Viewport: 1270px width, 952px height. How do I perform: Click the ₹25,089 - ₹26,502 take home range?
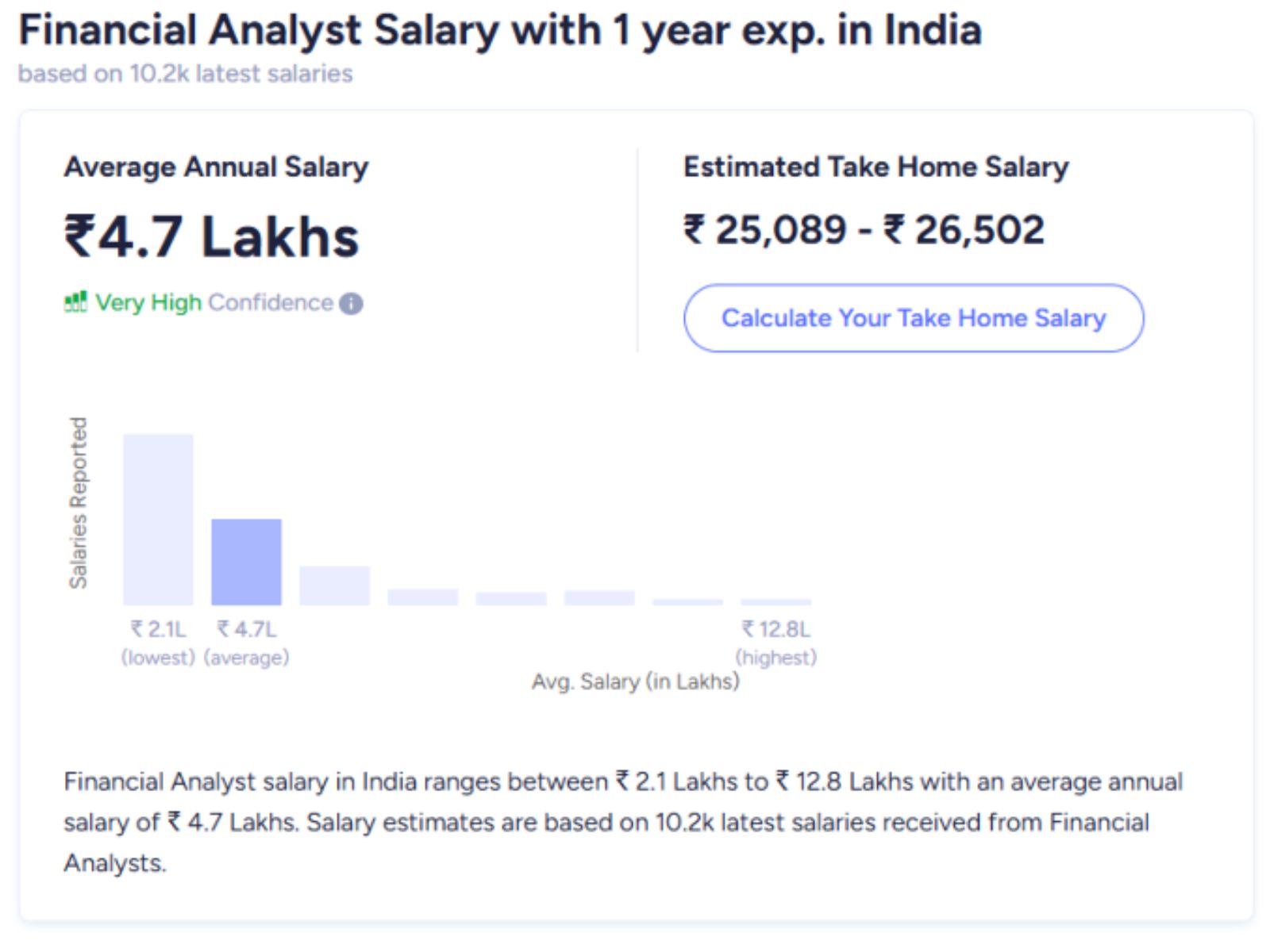[864, 230]
